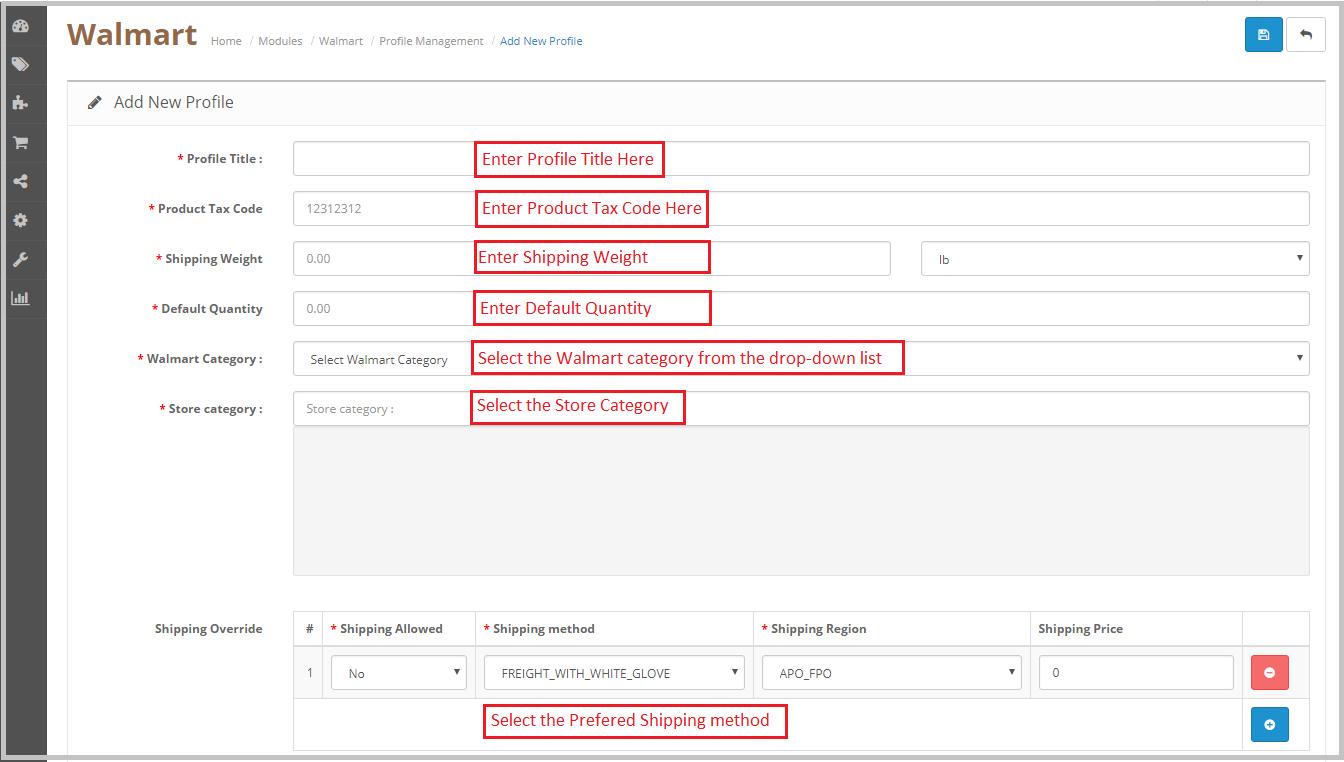Open the wrench tools icon in sidebar
1344x762 pixels.
click(20, 259)
